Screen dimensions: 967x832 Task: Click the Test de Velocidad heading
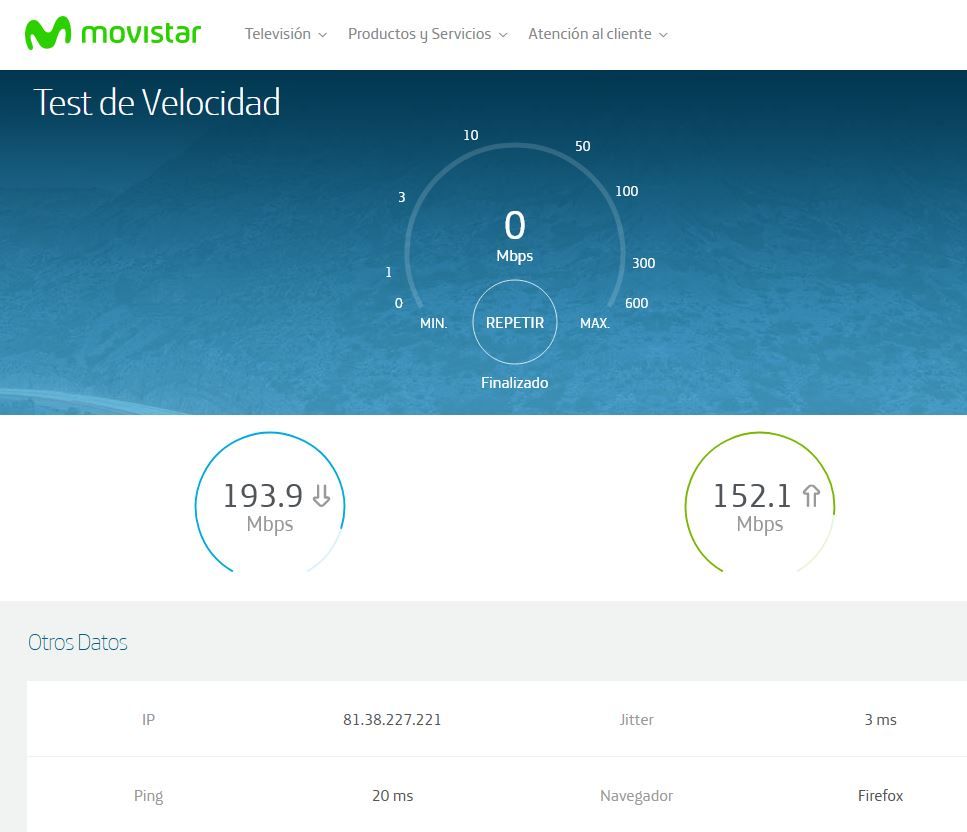pyautogui.click(x=157, y=103)
